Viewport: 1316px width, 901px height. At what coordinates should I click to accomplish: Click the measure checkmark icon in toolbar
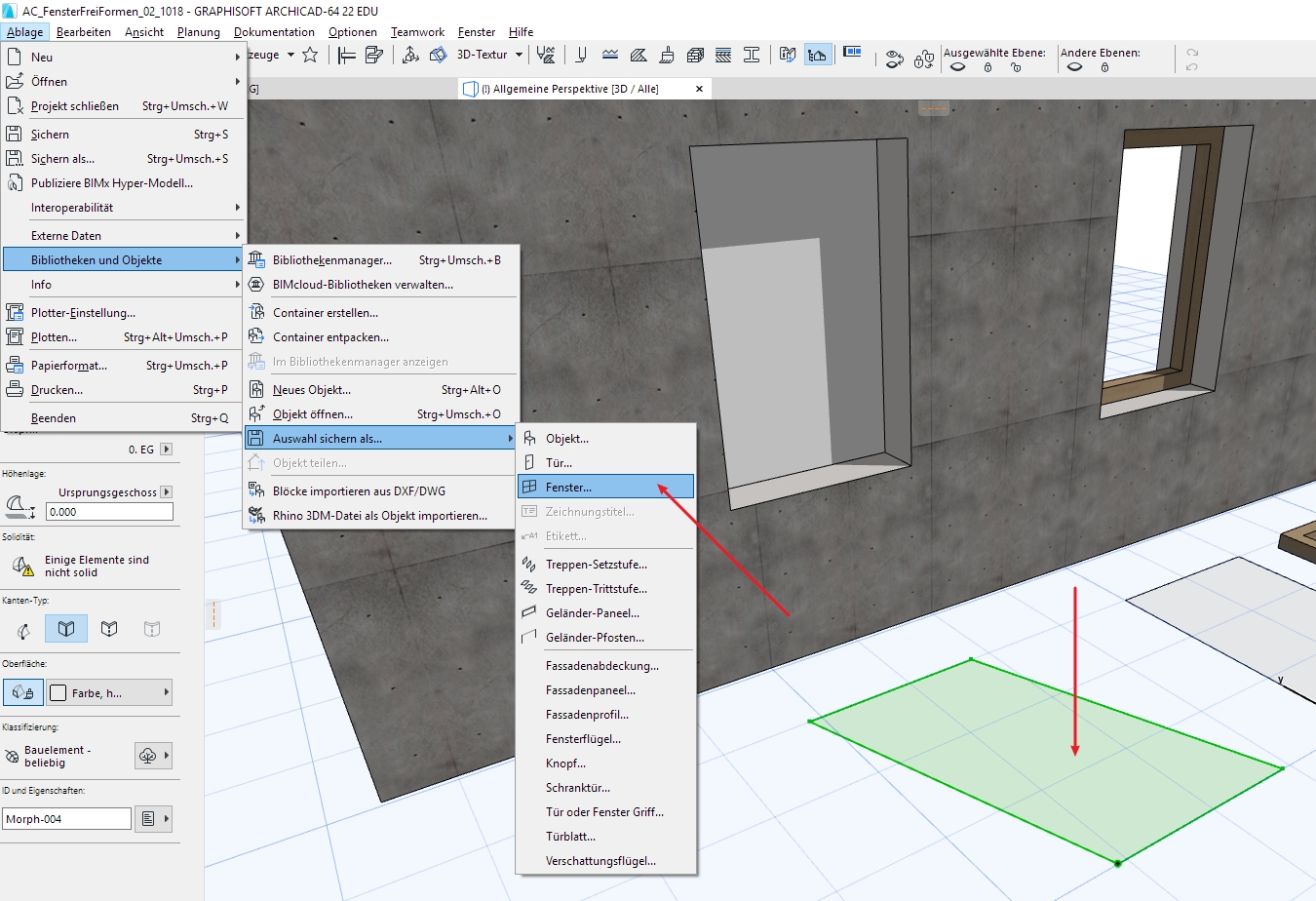546,55
